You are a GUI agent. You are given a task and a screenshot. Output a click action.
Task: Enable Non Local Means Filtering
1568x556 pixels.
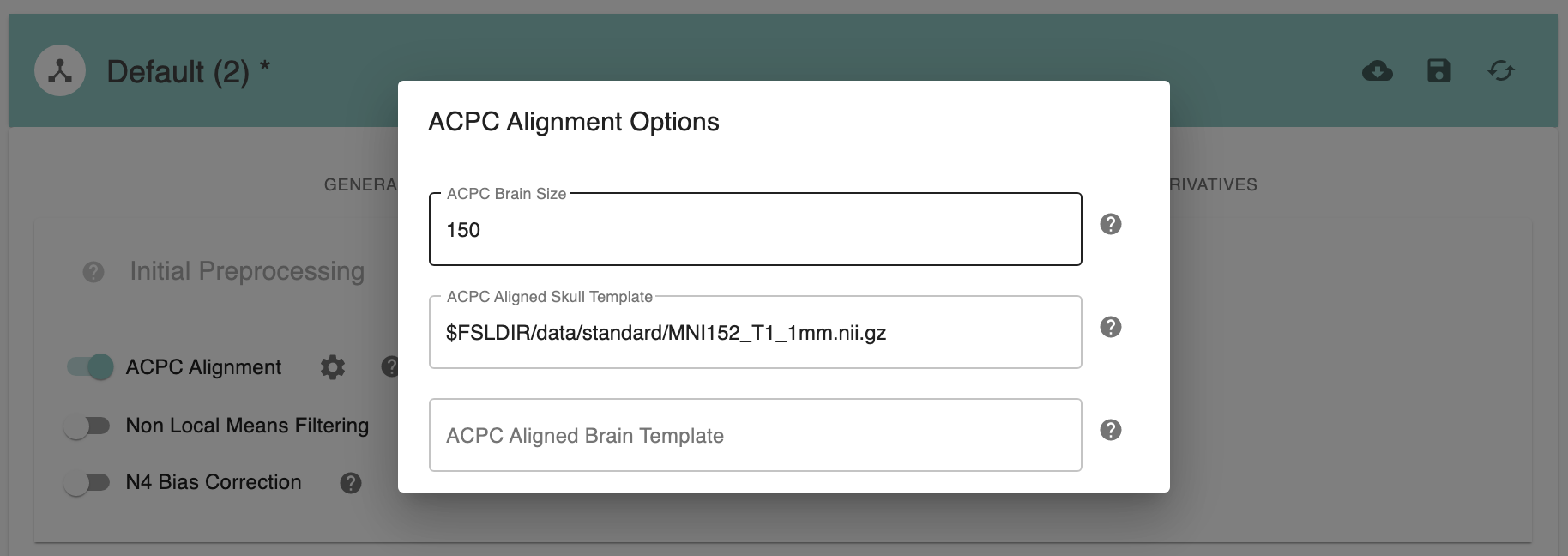click(87, 426)
